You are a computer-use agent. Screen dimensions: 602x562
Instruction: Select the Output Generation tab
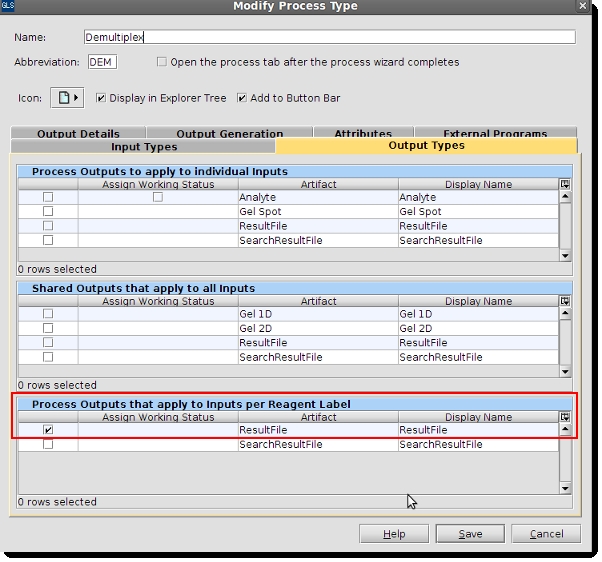(229, 133)
